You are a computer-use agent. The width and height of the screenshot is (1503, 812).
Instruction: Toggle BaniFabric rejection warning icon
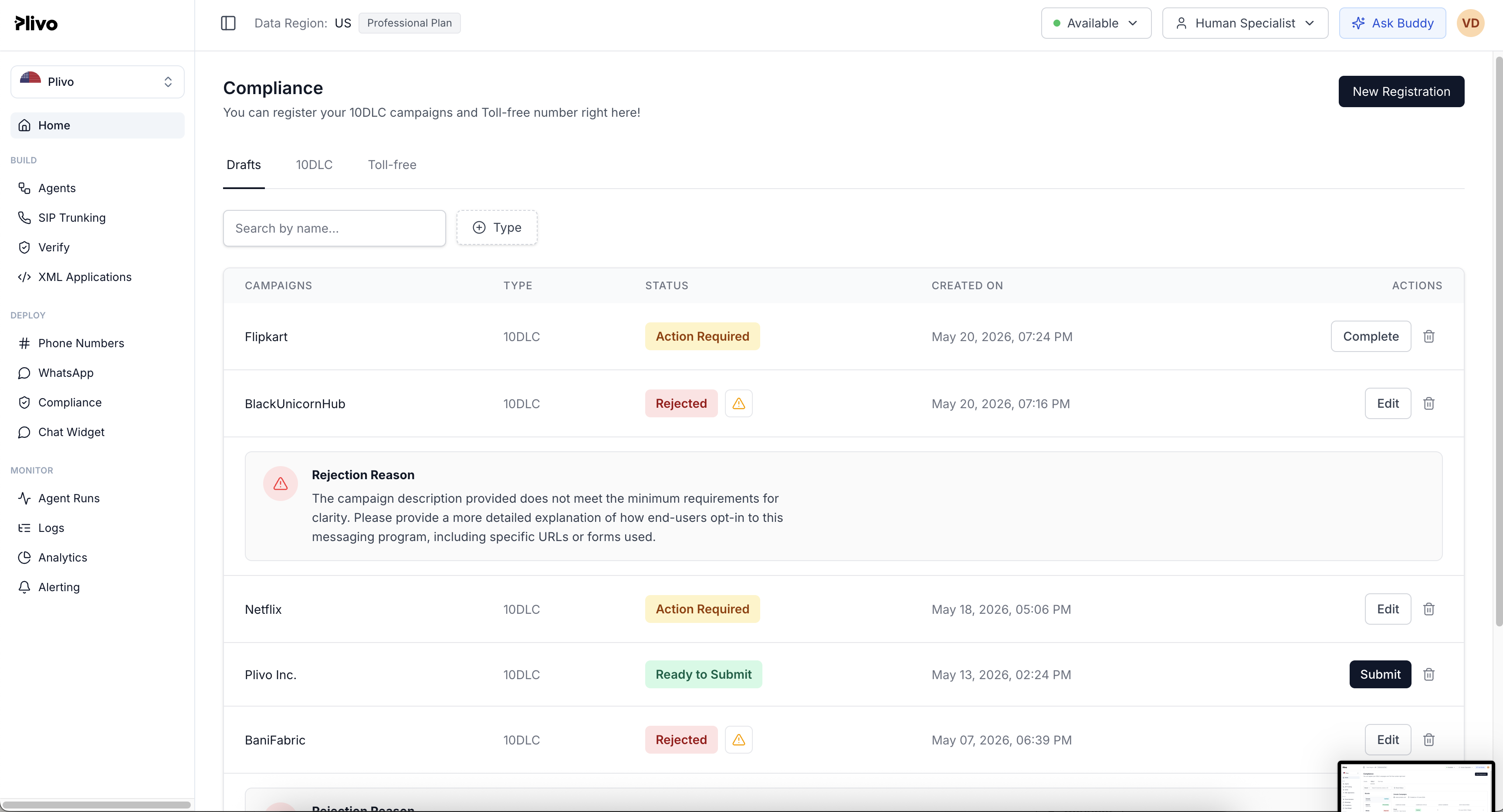tap(739, 740)
